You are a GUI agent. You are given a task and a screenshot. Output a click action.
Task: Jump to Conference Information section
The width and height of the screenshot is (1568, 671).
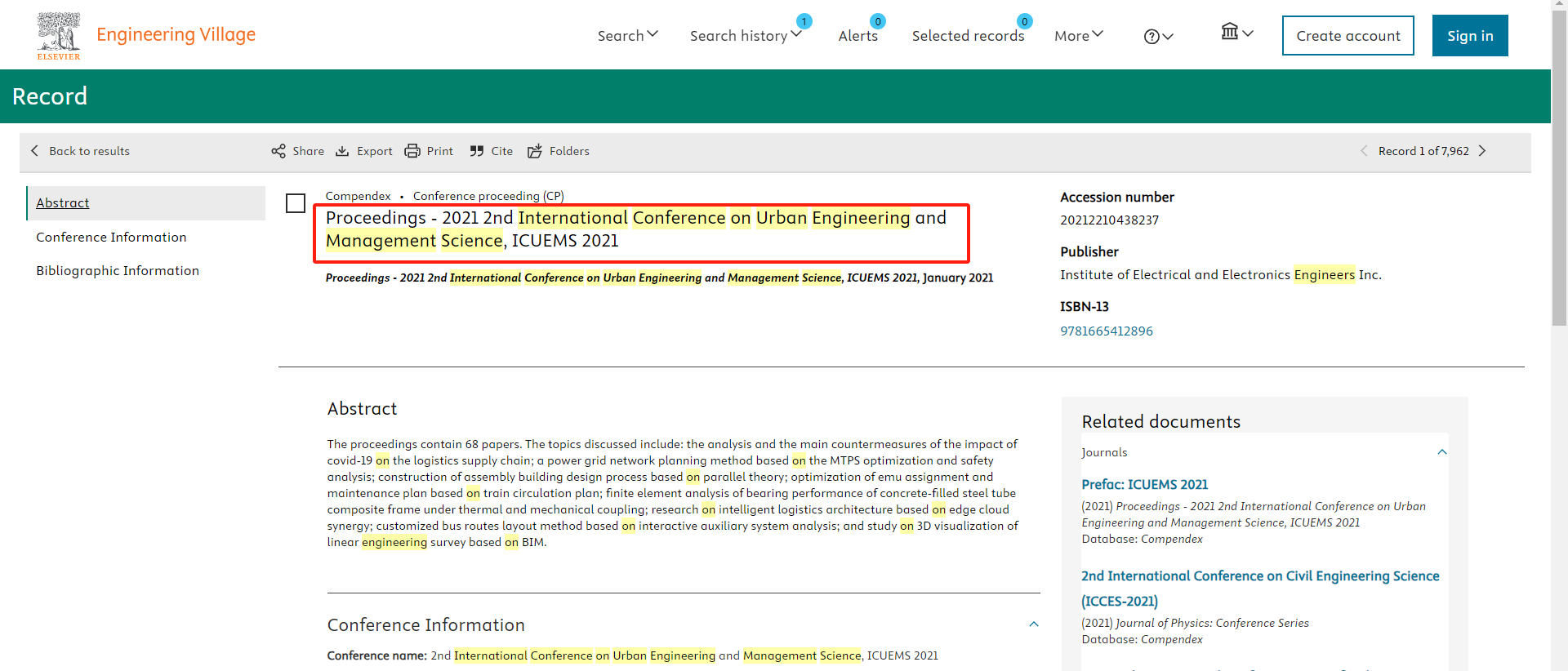pos(111,237)
